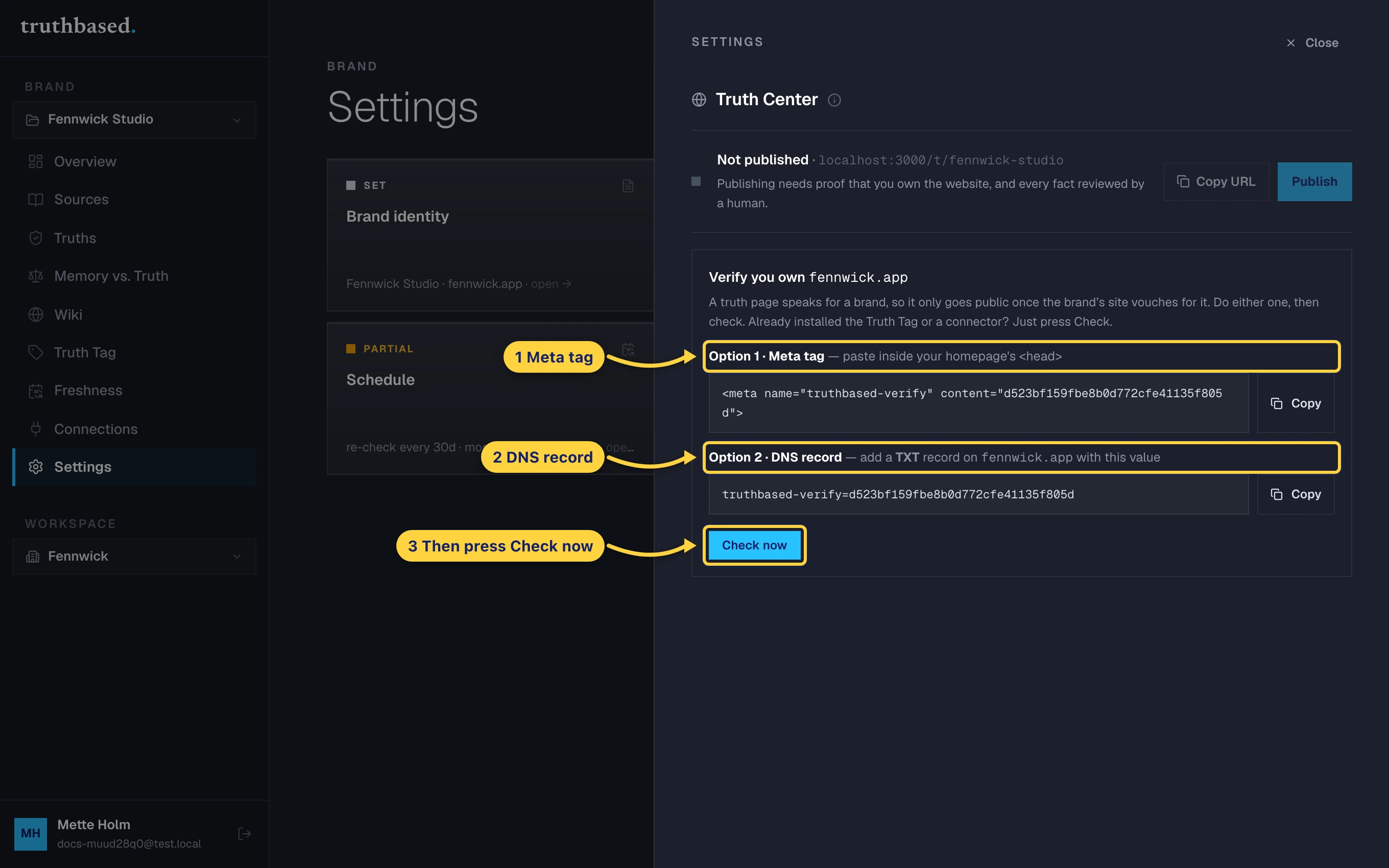This screenshot has width=1389, height=868.
Task: Click the Wiki globe icon
Action: [36, 314]
